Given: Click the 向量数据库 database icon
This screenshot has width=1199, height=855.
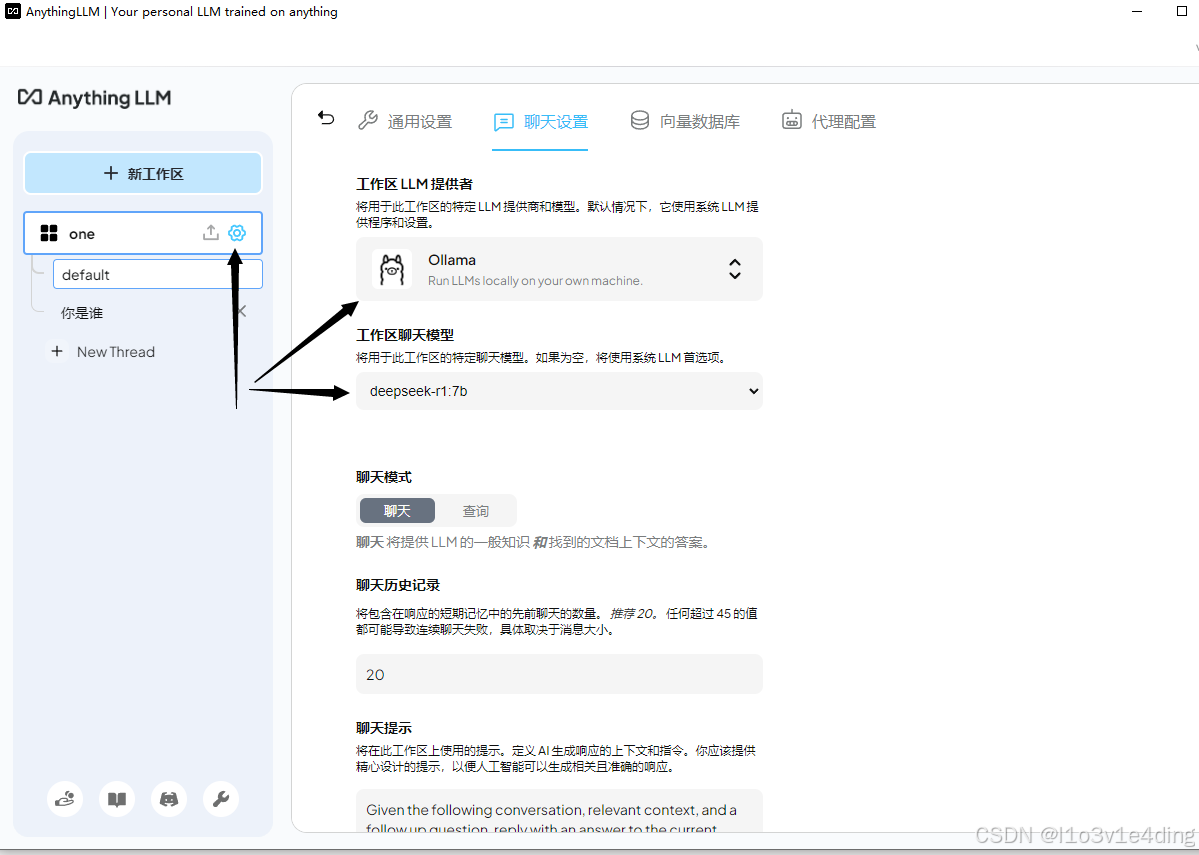Looking at the screenshot, I should pos(639,120).
